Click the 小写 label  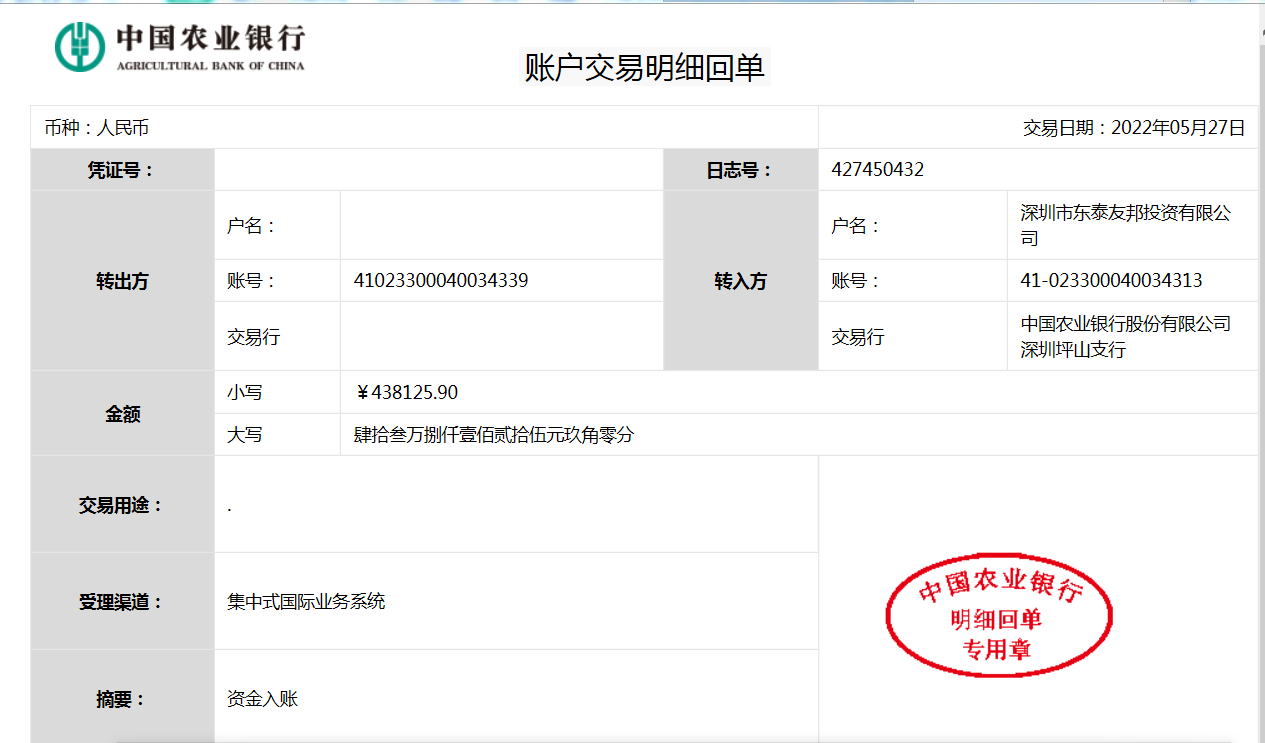245,393
